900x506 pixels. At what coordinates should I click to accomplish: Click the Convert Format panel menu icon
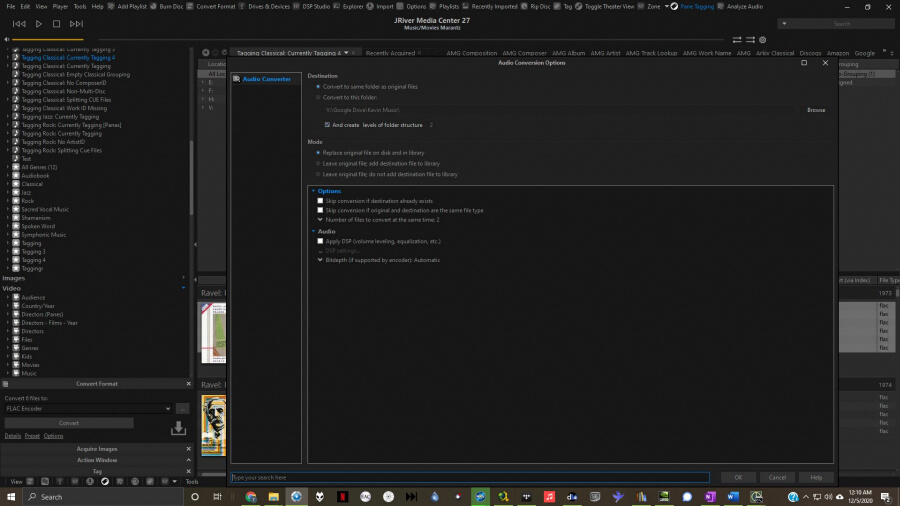tap(5, 384)
